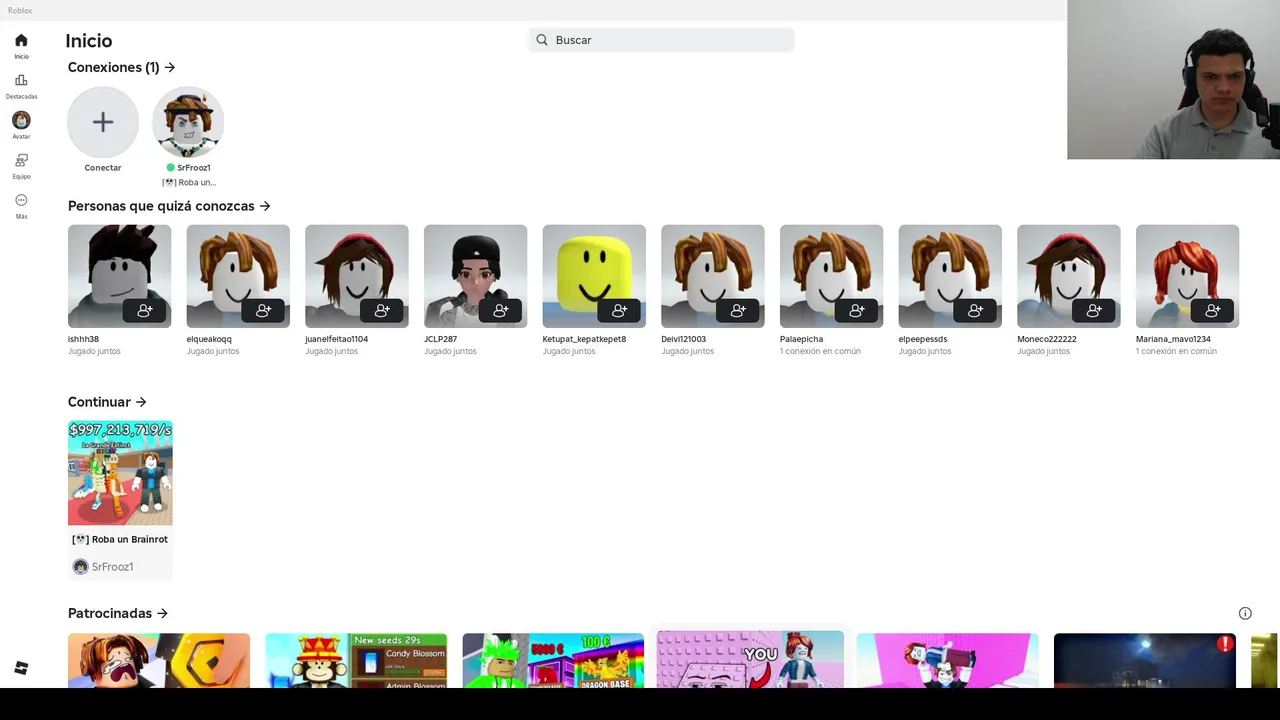Open ishhh38 profile picture
The height and width of the screenshot is (720, 1280).
point(119,276)
